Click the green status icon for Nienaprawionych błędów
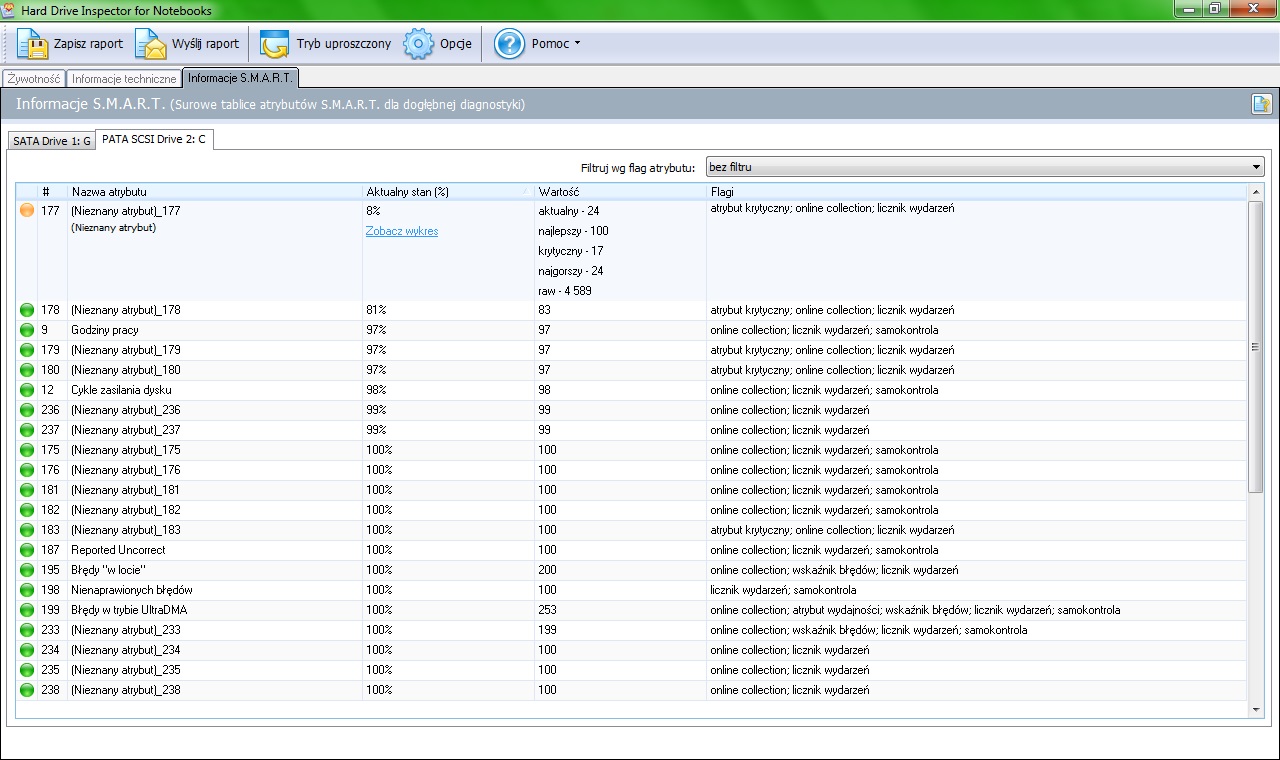The height and width of the screenshot is (760, 1280). pyautogui.click(x=27, y=590)
